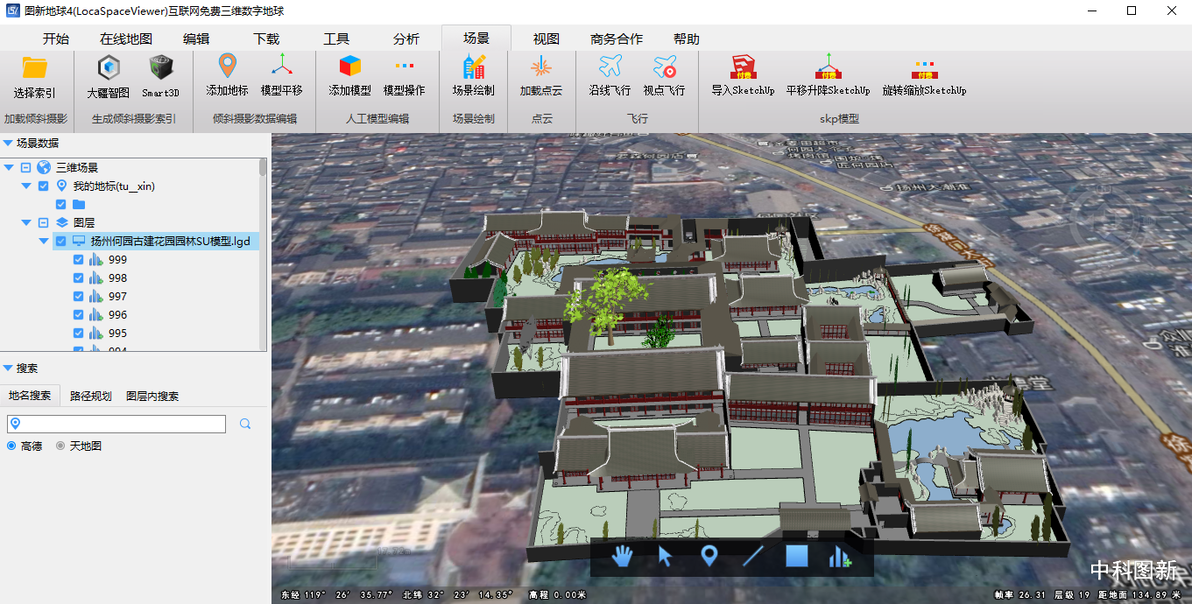This screenshot has width=1192, height=604.
Task: Select the 地名搜索 search tab
Action: [30, 396]
